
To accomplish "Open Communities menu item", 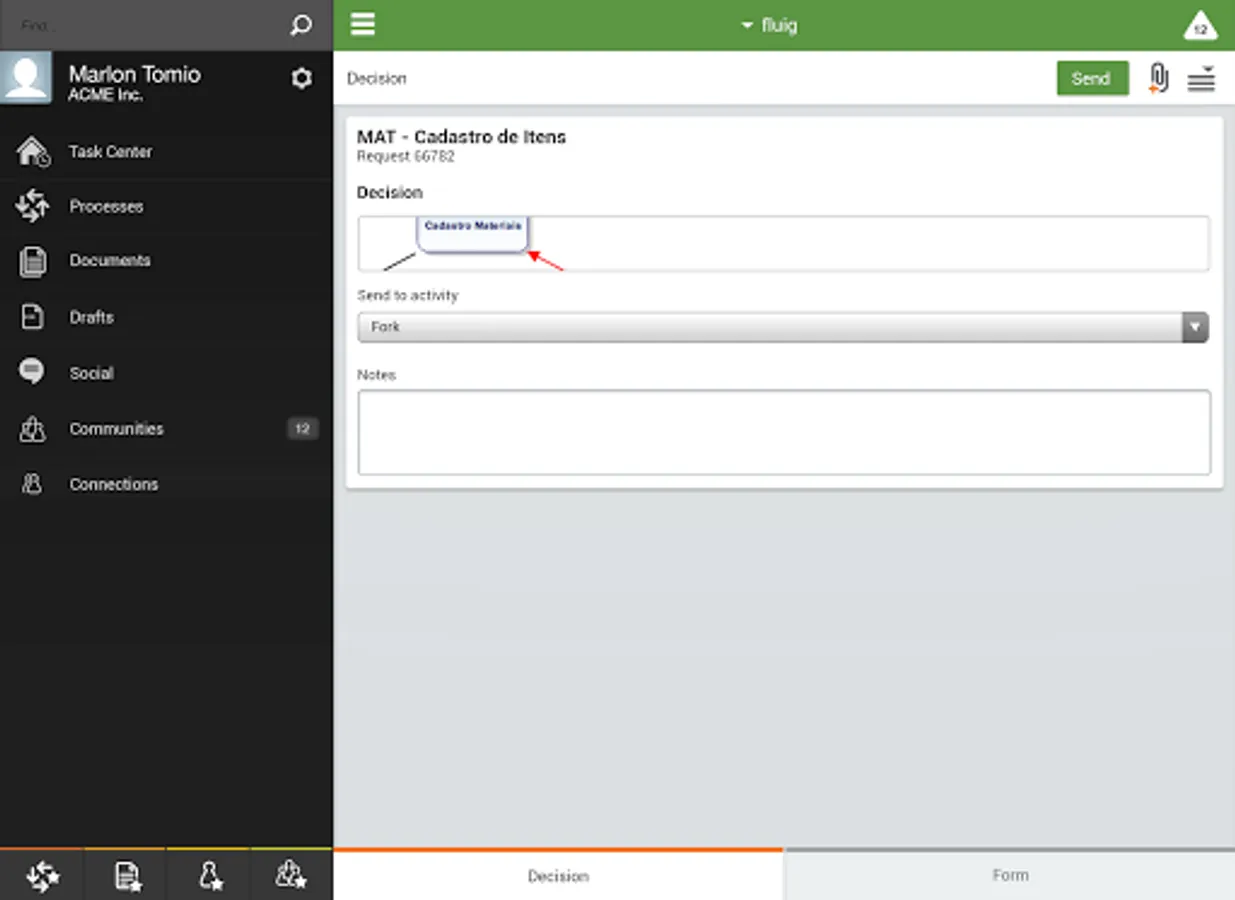I will coord(166,429).
